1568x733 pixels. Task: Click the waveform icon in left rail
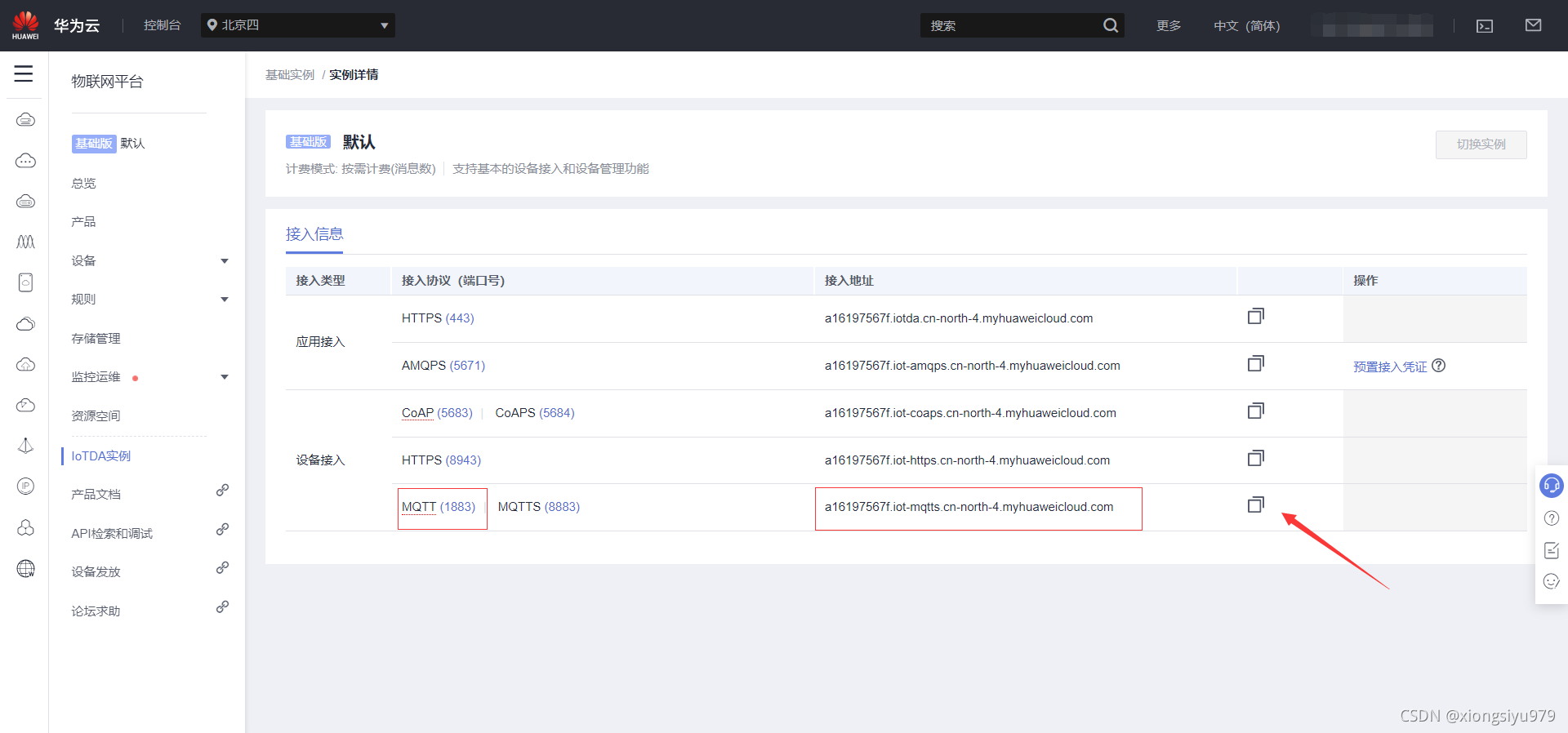tap(25, 242)
